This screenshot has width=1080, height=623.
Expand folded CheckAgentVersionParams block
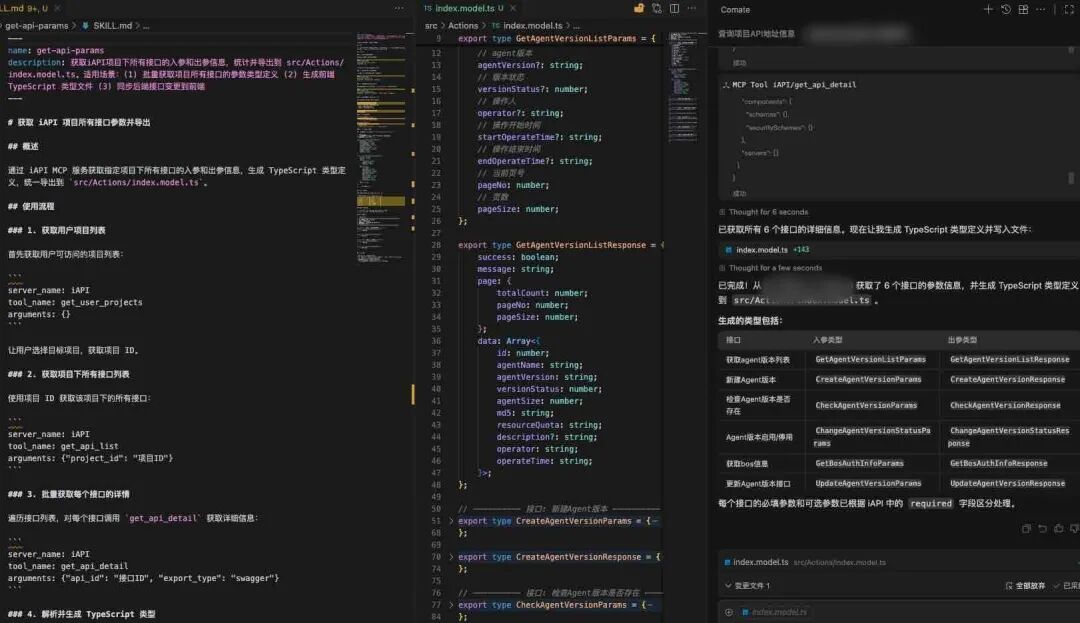(451, 605)
